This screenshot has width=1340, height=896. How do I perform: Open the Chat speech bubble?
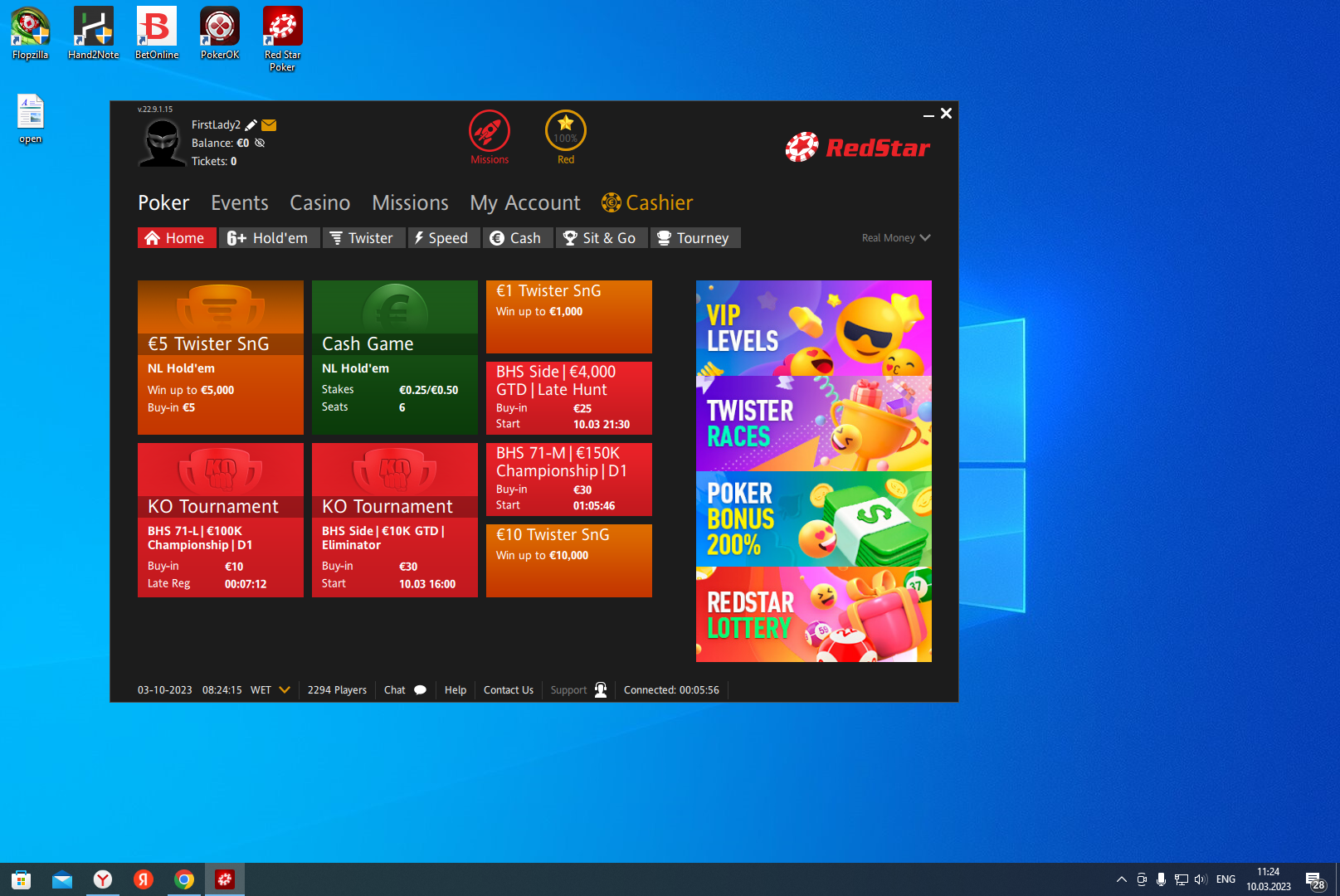[x=421, y=690]
